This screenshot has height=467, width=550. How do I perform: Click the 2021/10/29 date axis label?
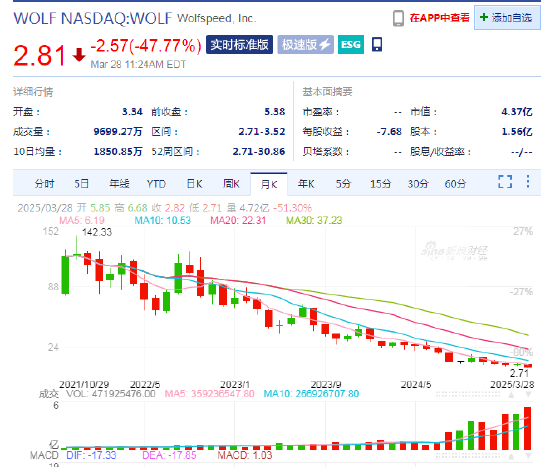[x=84, y=385]
